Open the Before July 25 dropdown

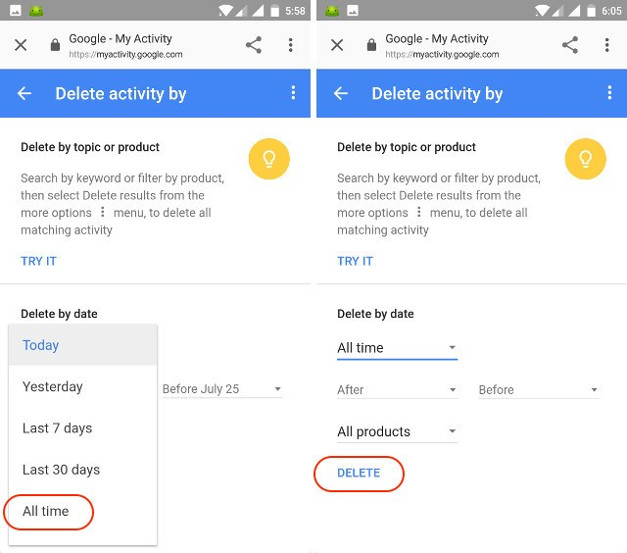click(222, 389)
